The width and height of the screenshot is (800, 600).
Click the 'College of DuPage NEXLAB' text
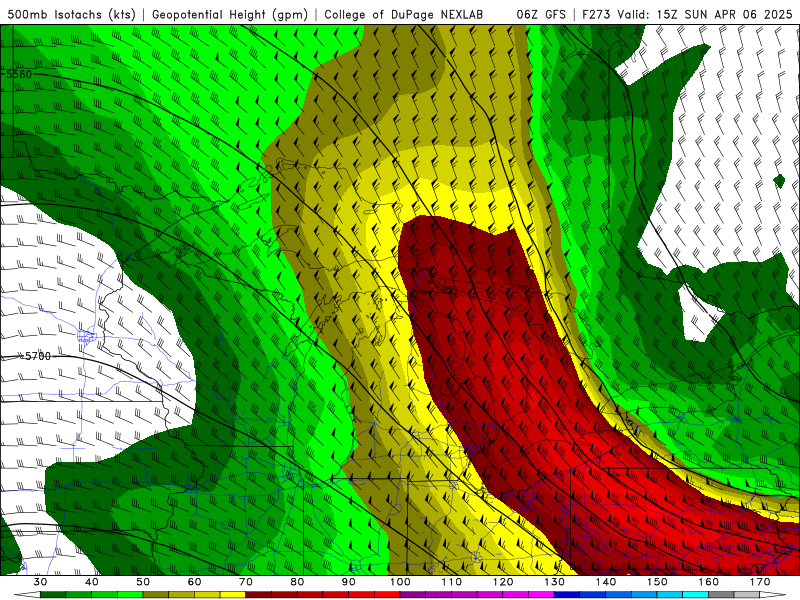[404, 14]
